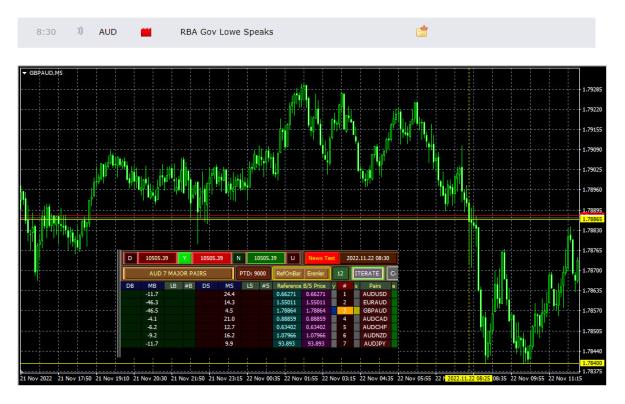Click the MS value 24.4
Image resolution: width=625 pixels, height=404 pixels.
point(229,294)
